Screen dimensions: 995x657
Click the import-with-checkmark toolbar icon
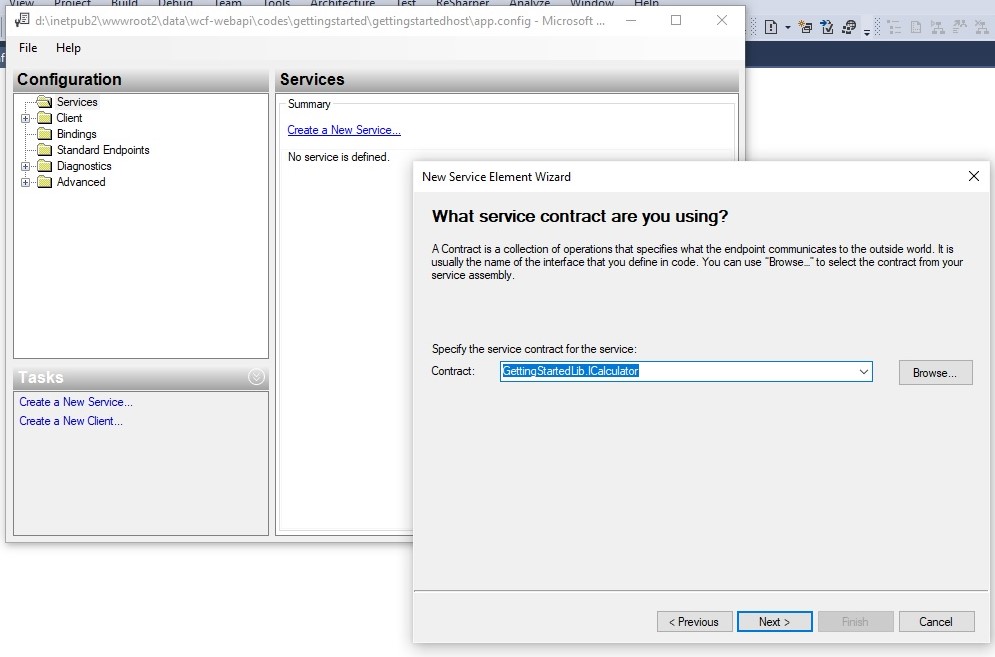(x=827, y=25)
